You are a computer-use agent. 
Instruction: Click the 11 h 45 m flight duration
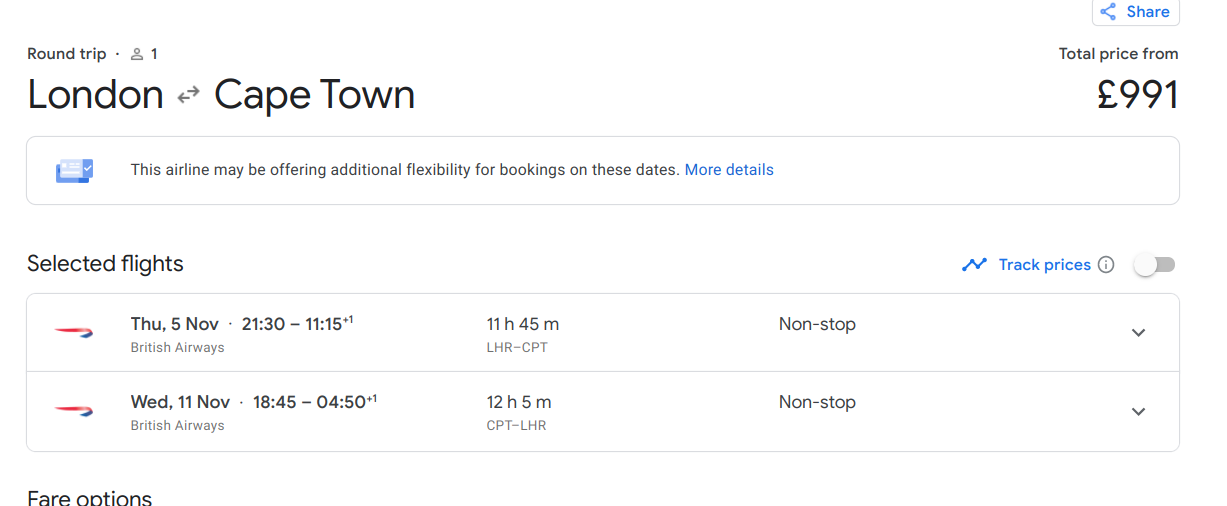click(x=523, y=324)
